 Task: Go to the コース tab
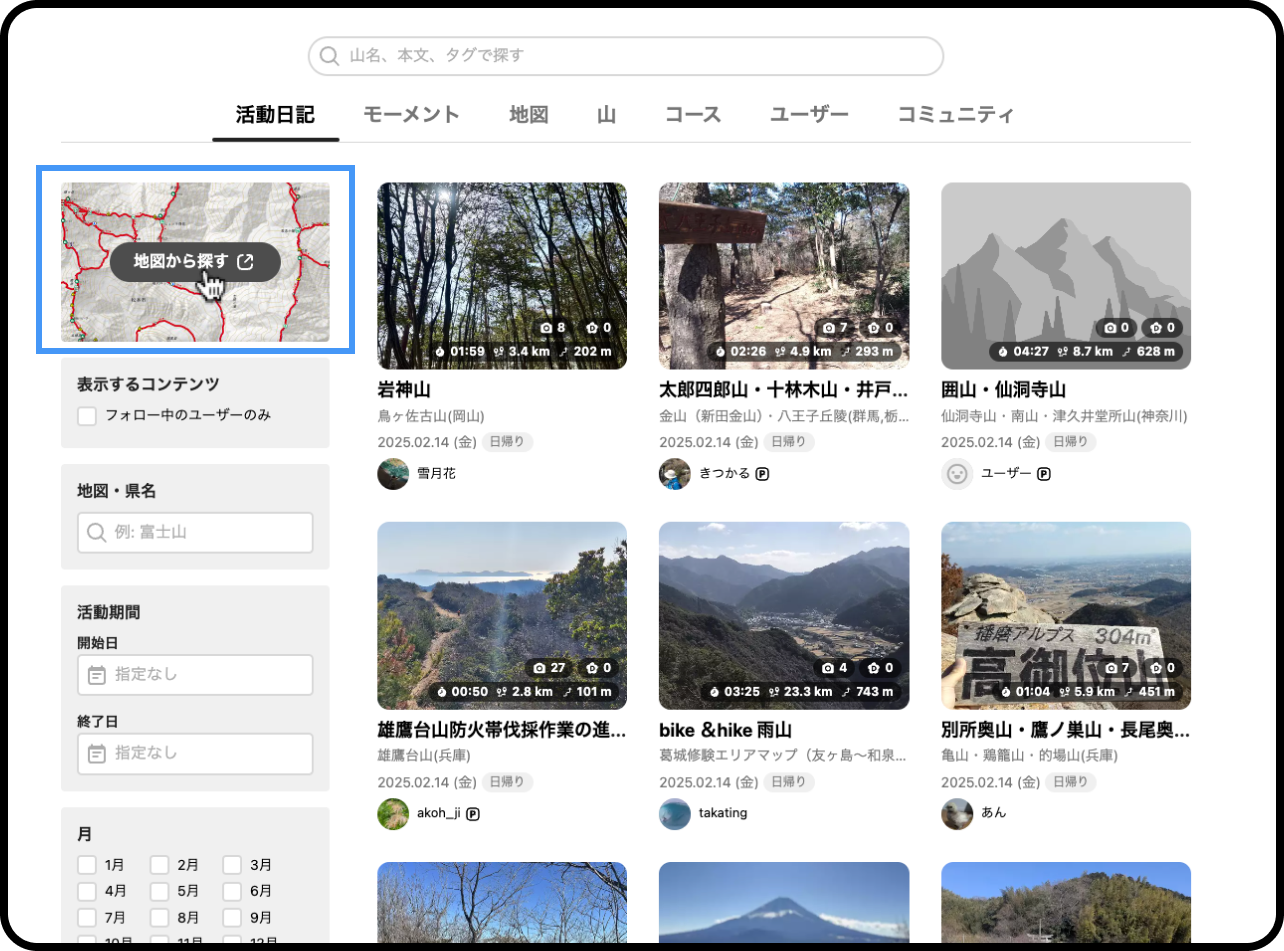pyautogui.click(x=693, y=114)
